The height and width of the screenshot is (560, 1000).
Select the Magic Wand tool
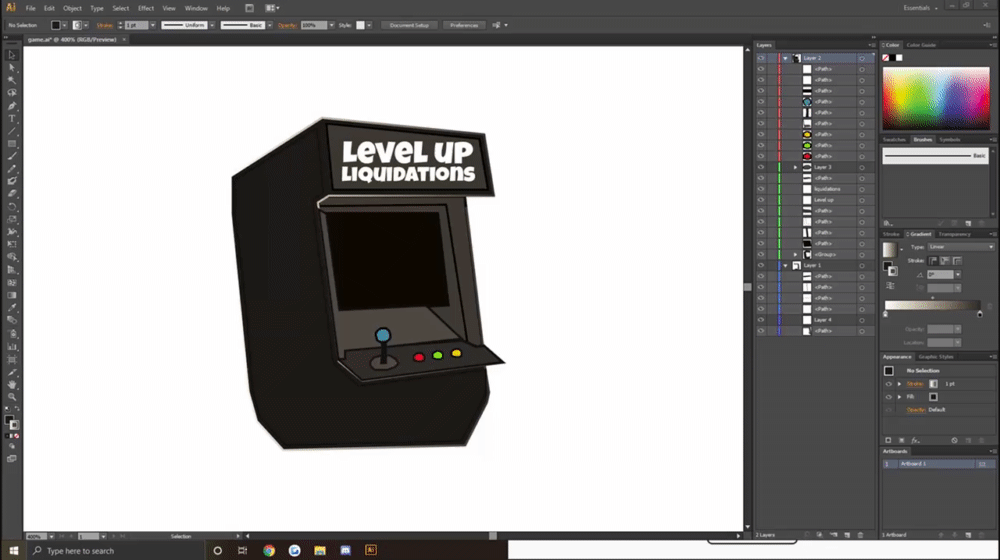(11, 80)
